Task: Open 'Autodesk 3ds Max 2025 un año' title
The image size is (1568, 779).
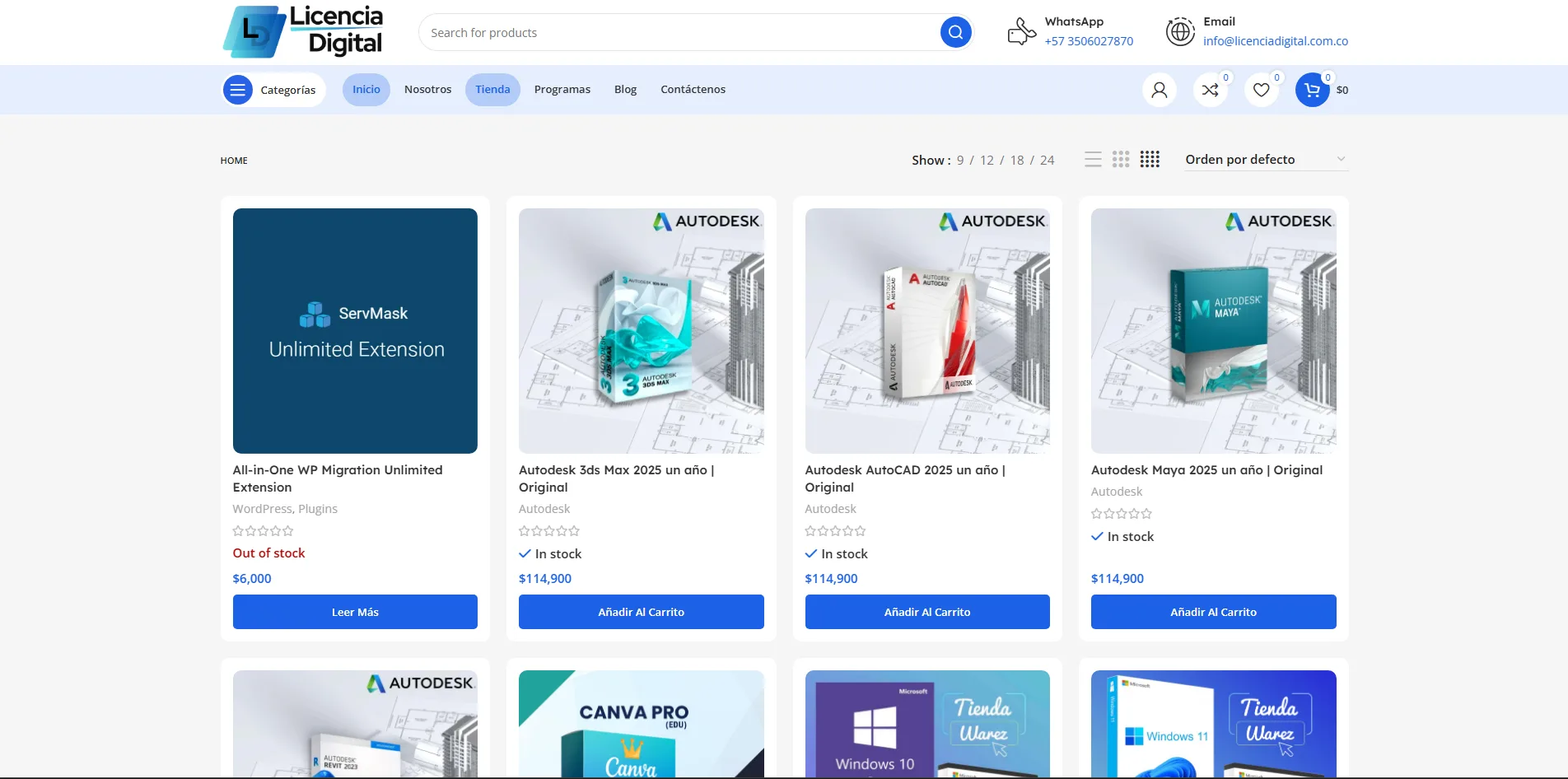Action: [x=617, y=478]
